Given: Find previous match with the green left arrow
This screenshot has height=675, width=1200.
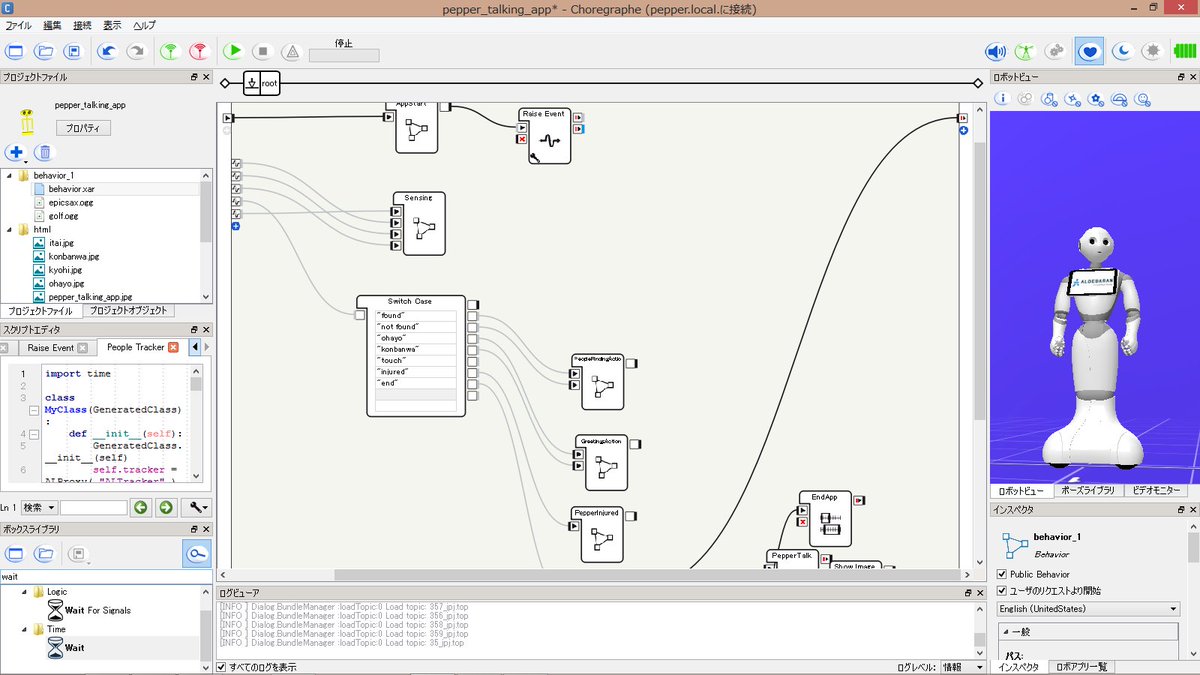Looking at the screenshot, I should pos(141,508).
